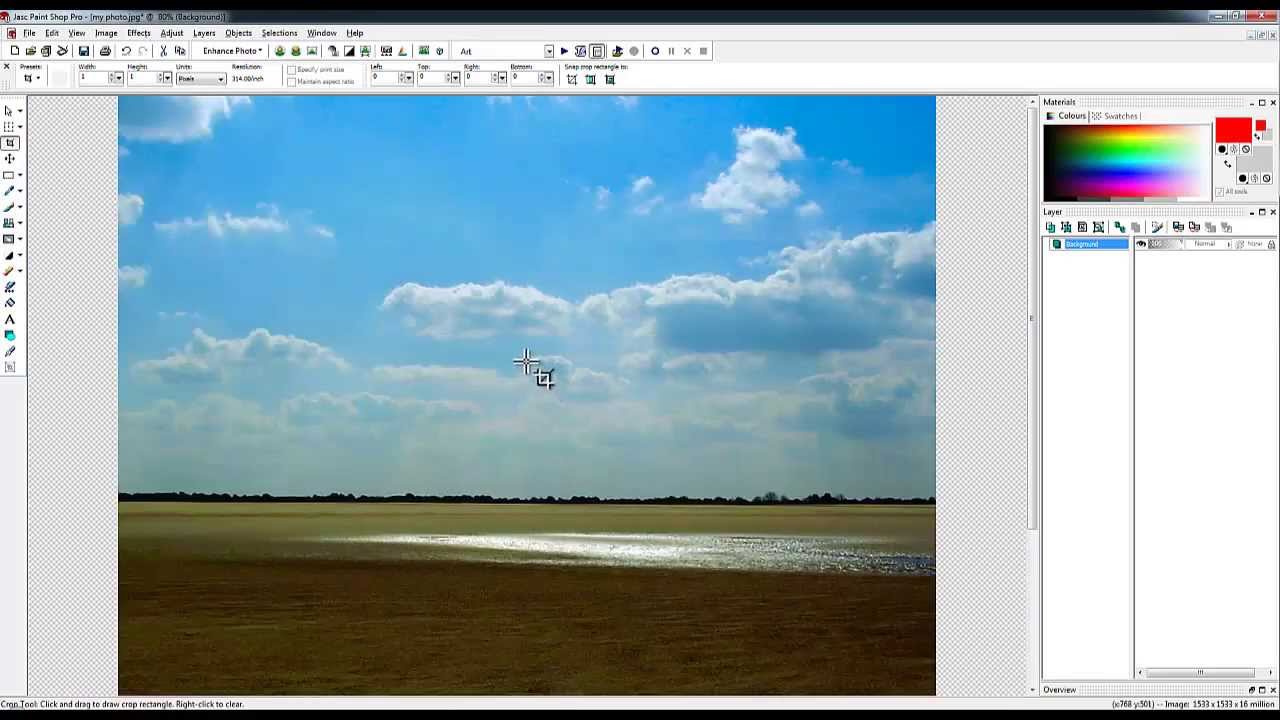Toggle foreground texture button
The height and width of the screenshot is (720, 1280).
tap(1234, 149)
